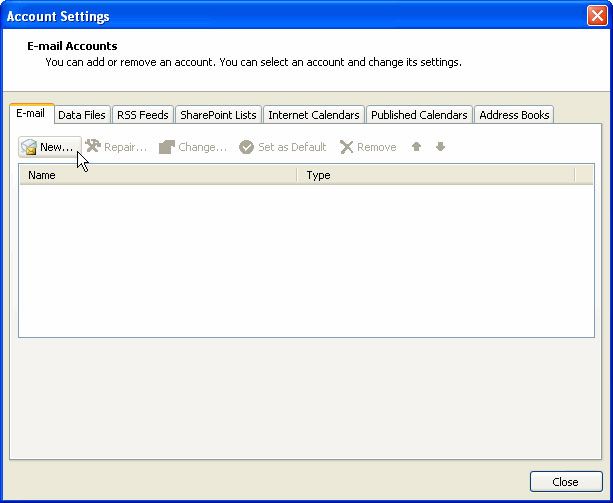
Task: Go to the SharePoint Lists tab
Action: coord(218,115)
